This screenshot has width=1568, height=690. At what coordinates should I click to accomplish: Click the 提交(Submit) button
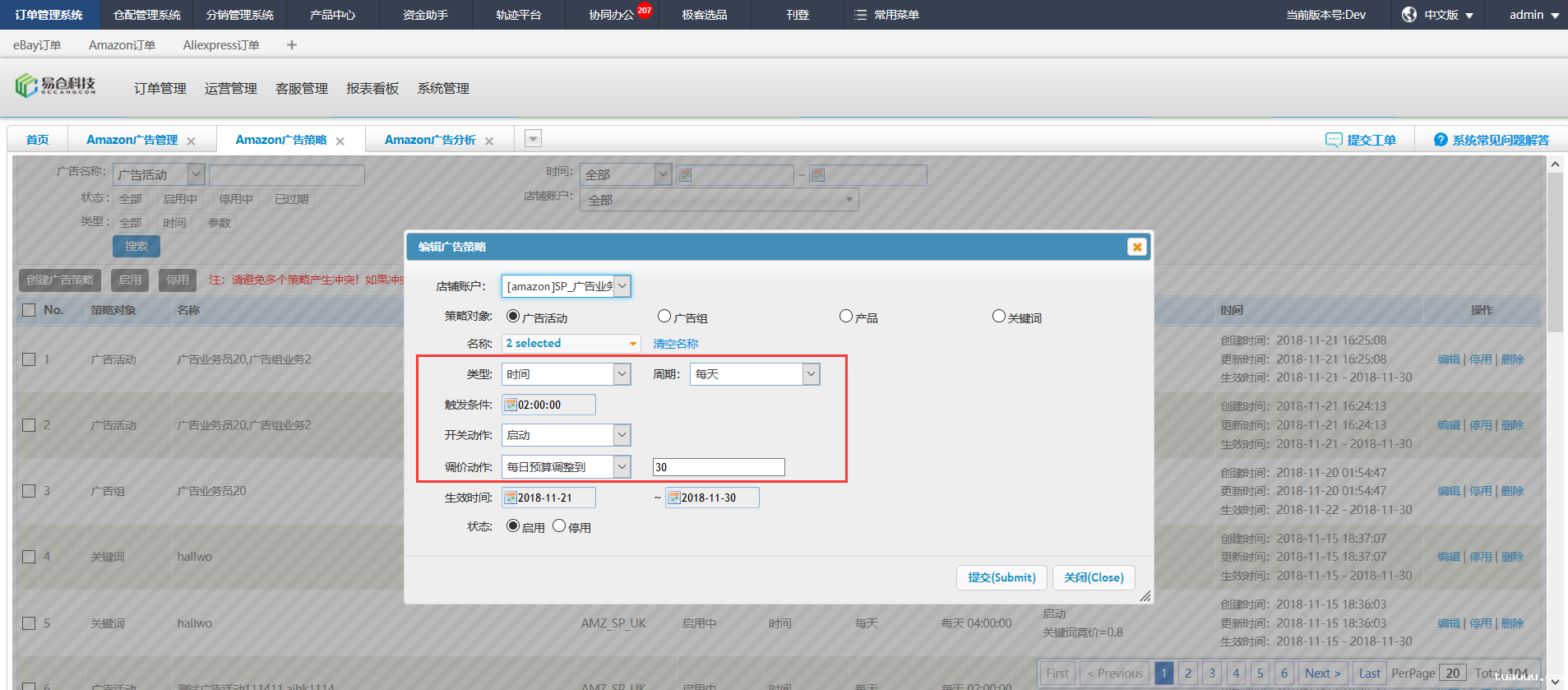point(1001,577)
